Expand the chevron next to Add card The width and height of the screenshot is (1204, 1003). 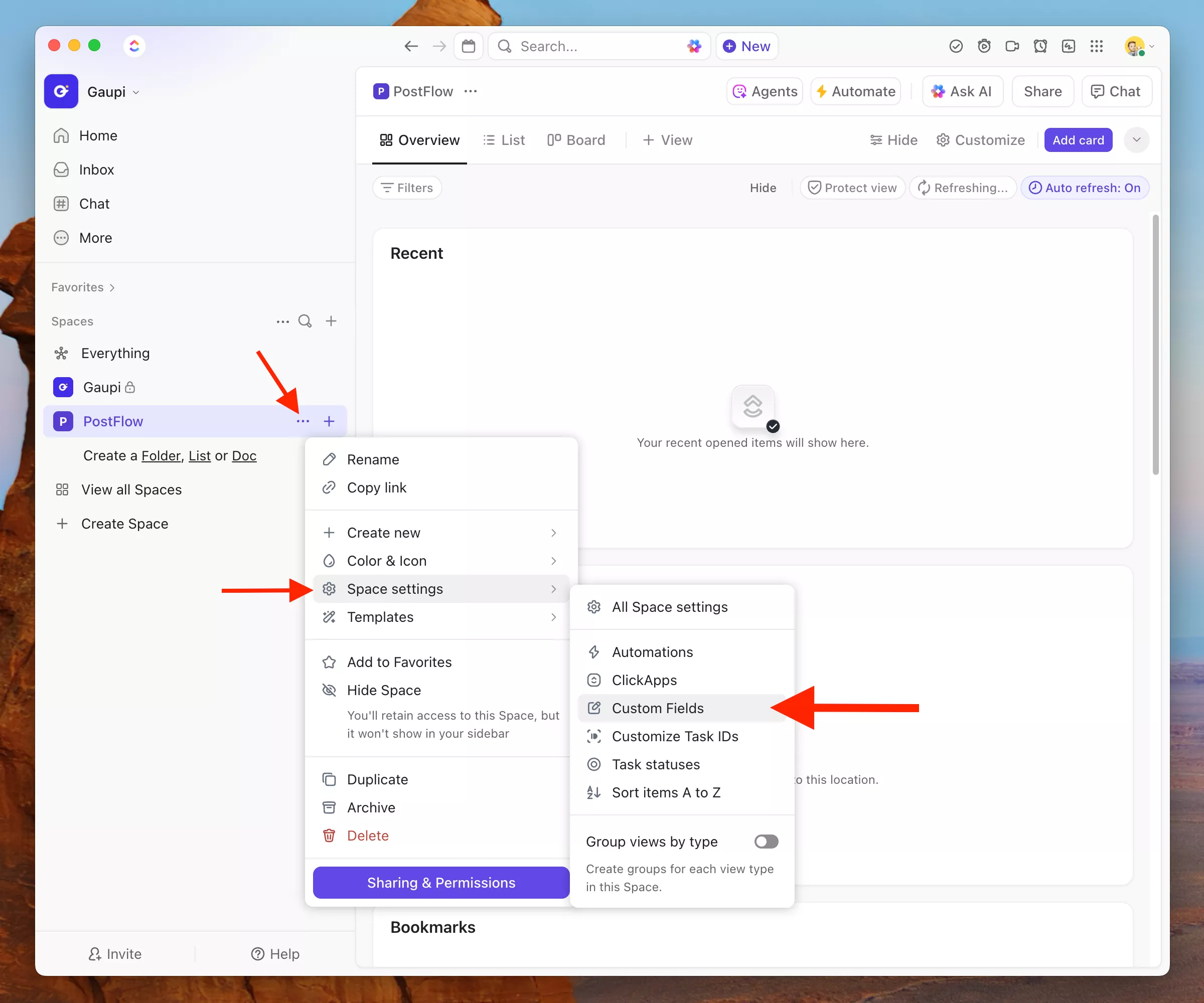[1137, 140]
